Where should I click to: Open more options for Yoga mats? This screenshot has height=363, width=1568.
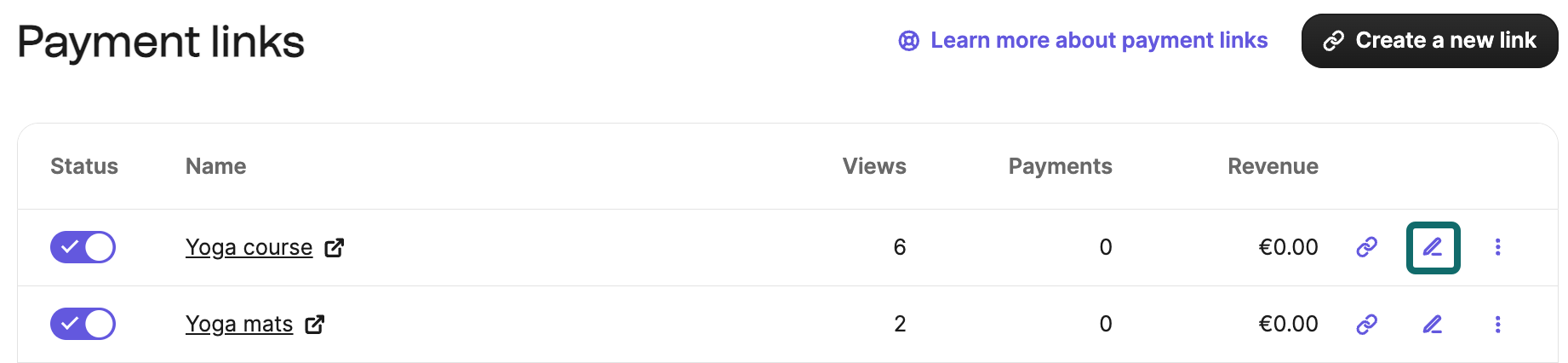(x=1497, y=324)
